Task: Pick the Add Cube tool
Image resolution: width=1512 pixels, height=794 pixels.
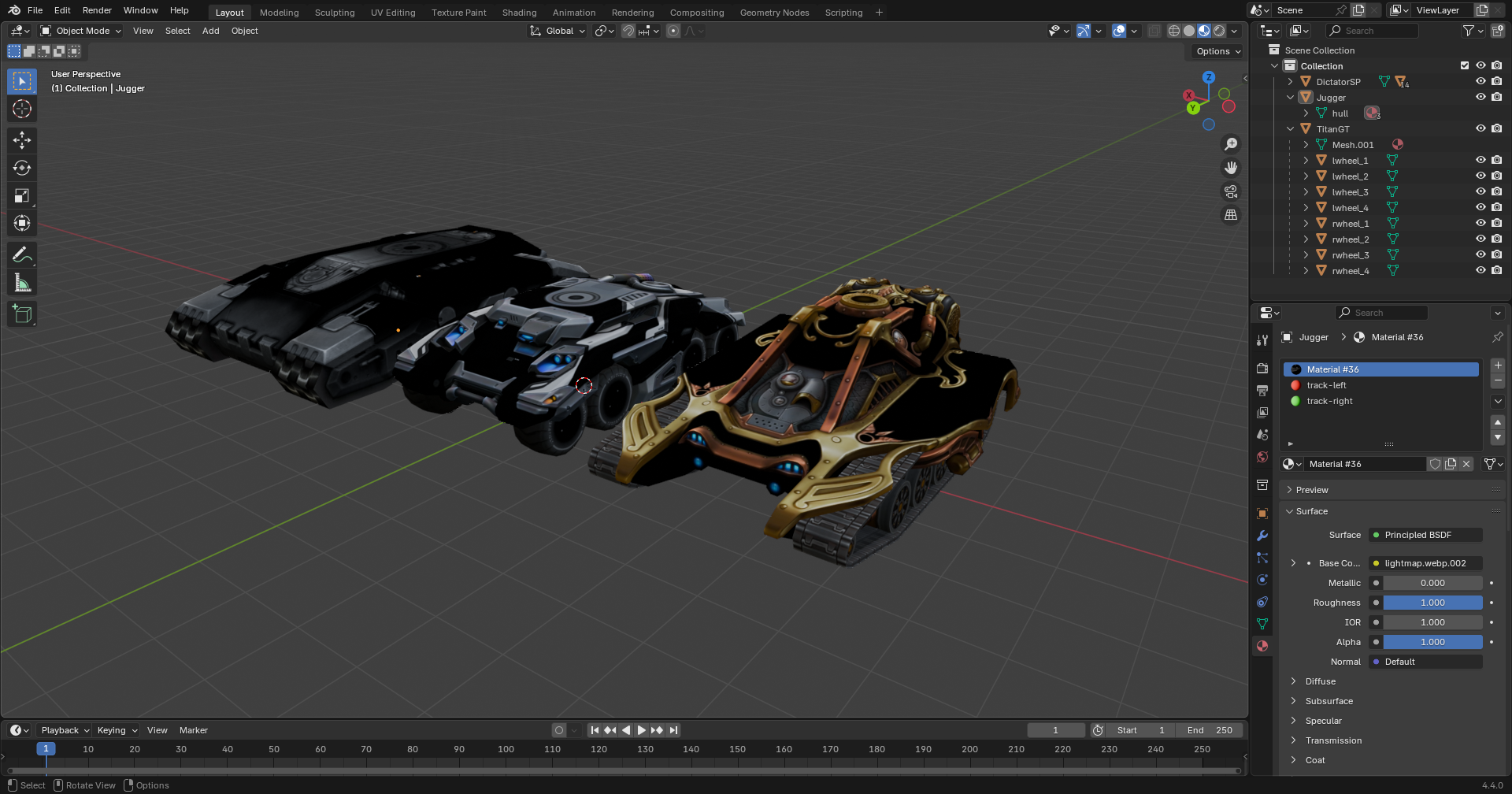Action: (22, 314)
